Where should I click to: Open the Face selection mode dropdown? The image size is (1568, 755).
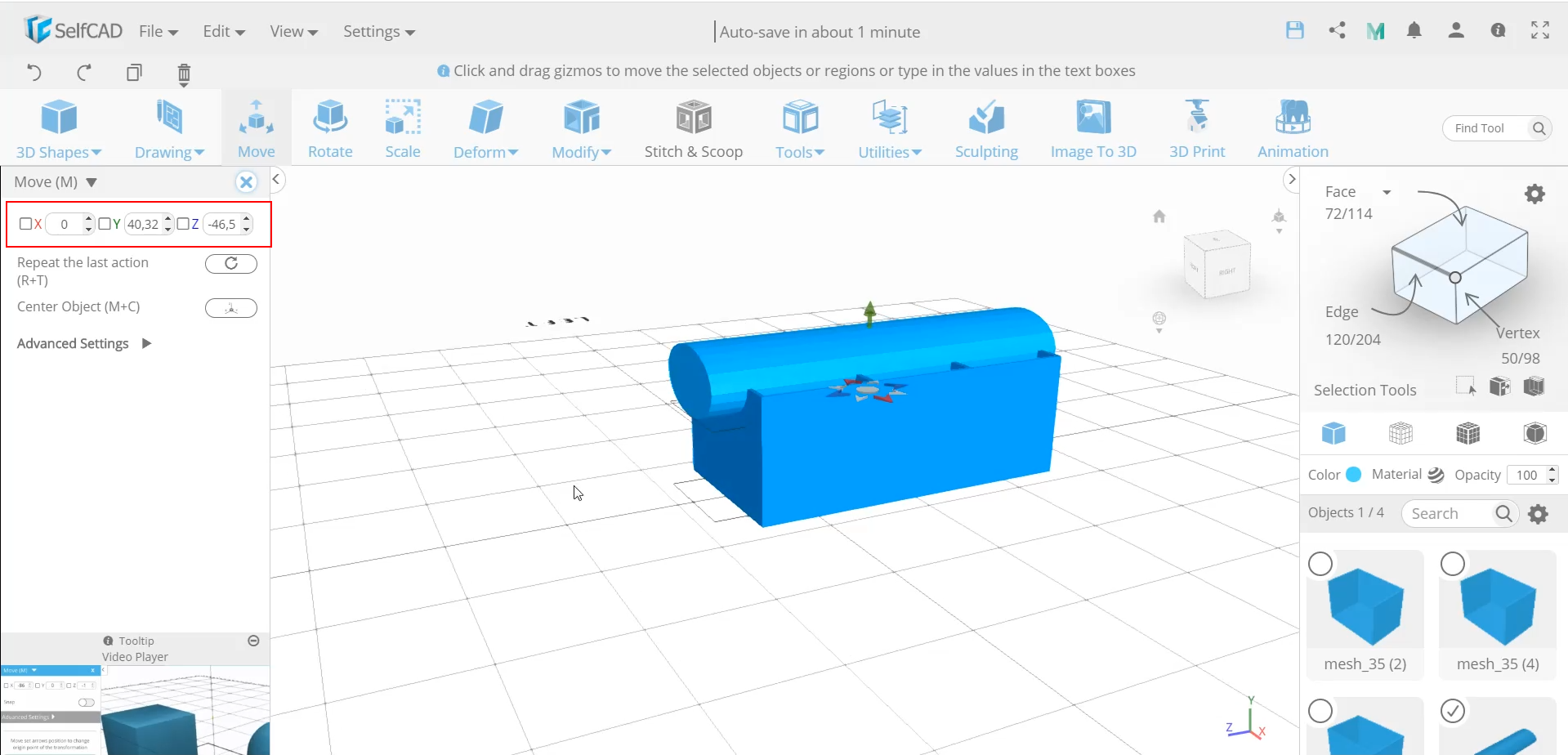point(1387,192)
